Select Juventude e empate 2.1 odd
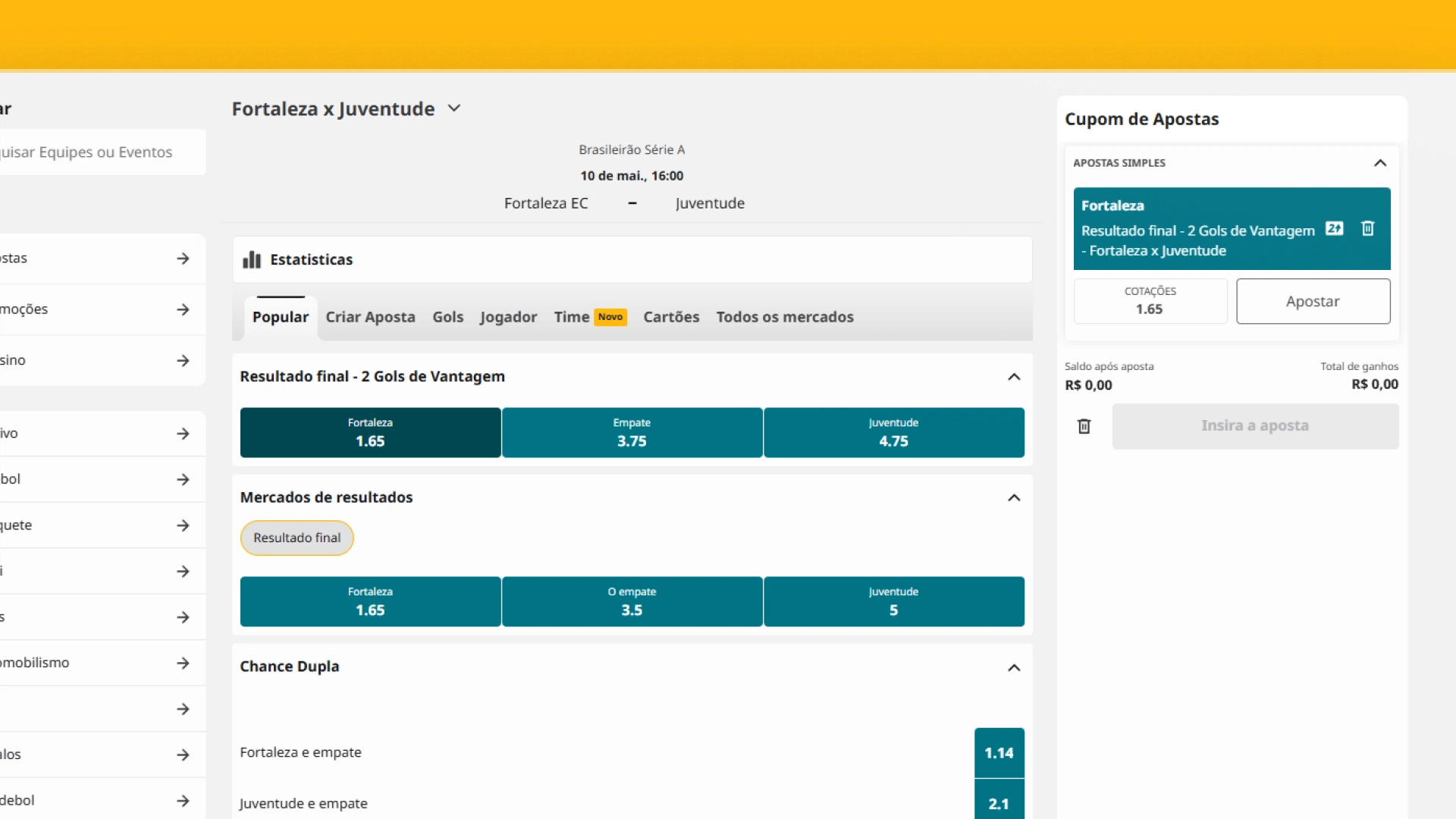Viewport: 1456px width, 819px height. click(999, 800)
